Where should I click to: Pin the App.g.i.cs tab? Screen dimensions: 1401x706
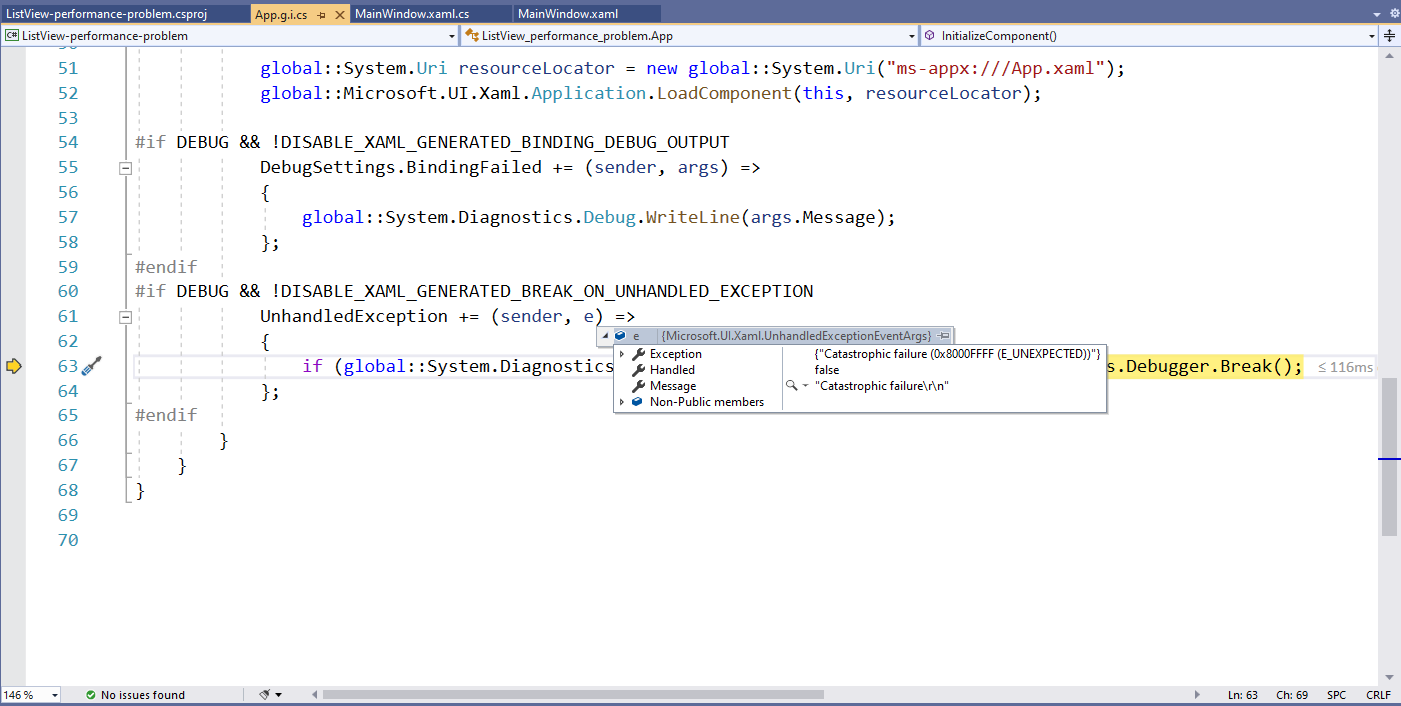(x=321, y=15)
